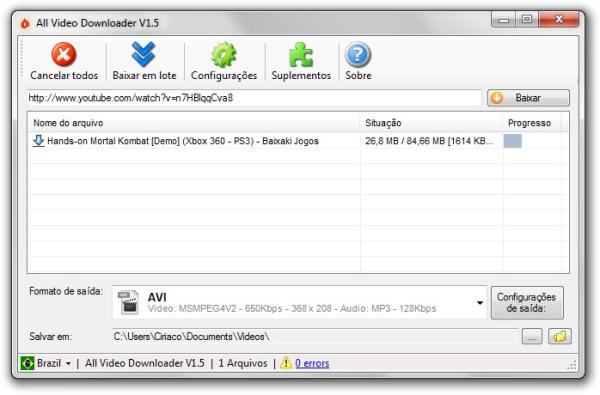The image size is (600, 395).
Task: Open the Configurações gear icon
Action: [224, 54]
